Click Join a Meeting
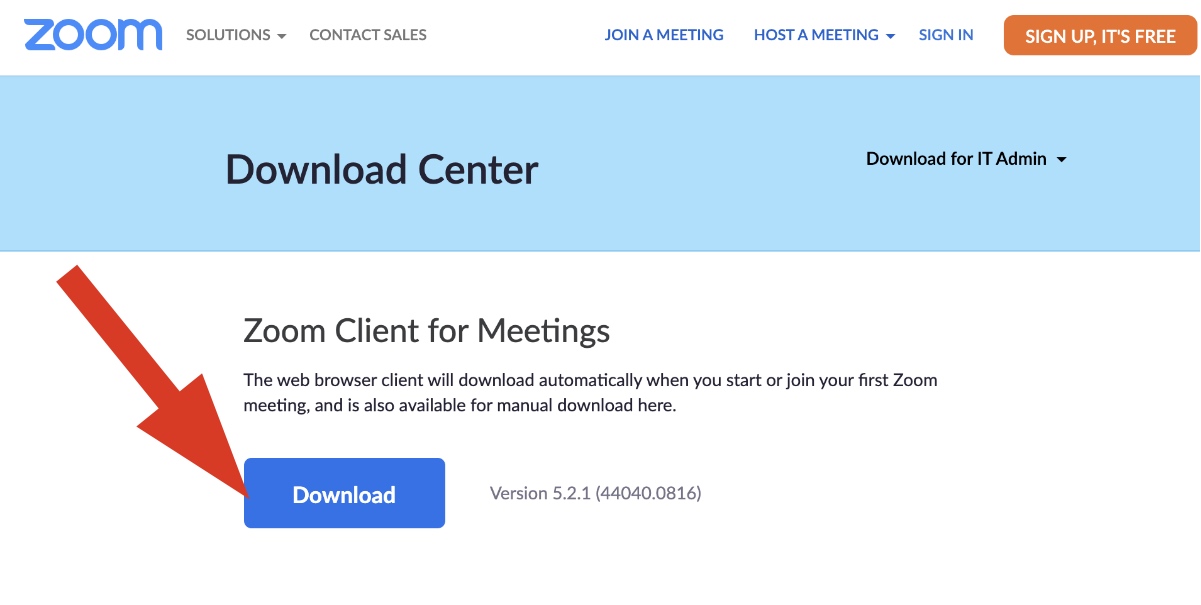Viewport: 1201px width, 605px height. click(664, 35)
